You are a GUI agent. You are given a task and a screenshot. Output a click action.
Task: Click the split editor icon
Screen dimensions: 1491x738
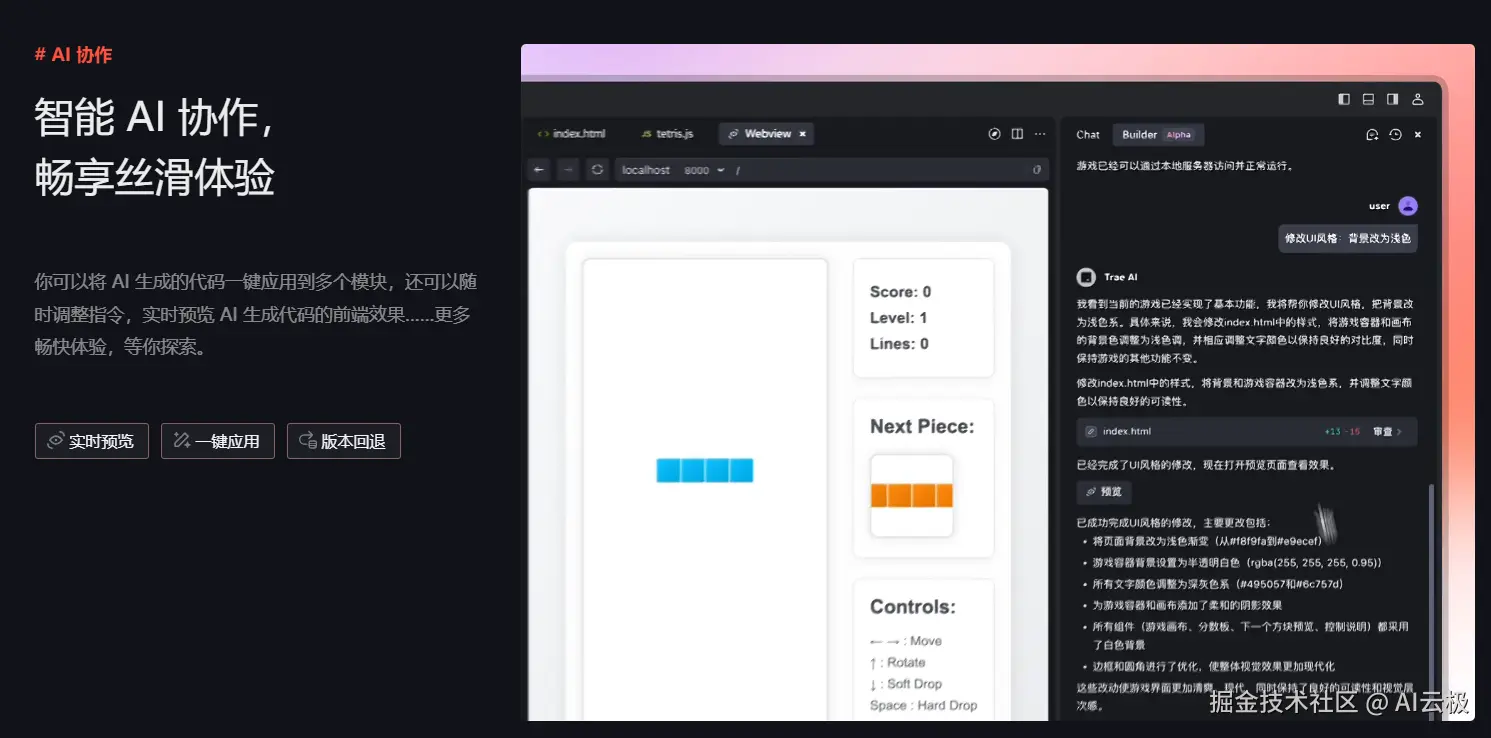pyautogui.click(x=1017, y=134)
